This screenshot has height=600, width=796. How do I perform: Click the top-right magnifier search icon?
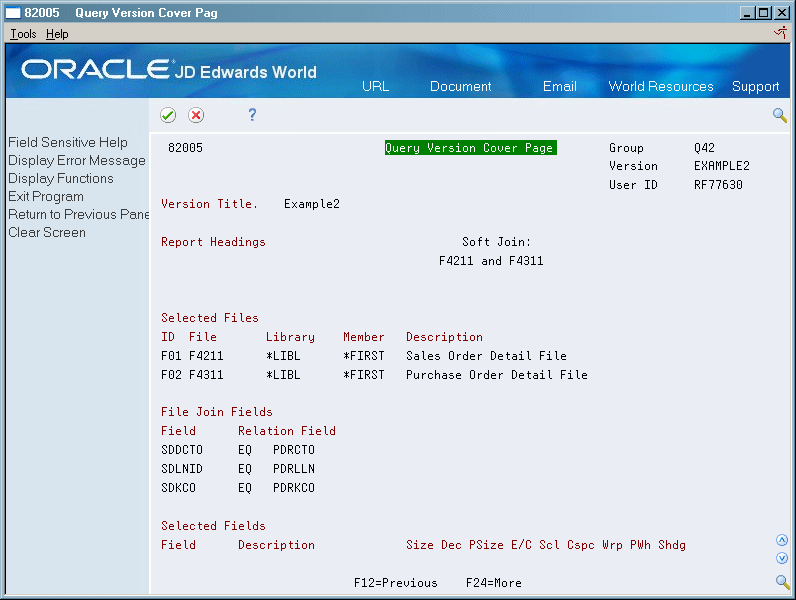coord(780,115)
